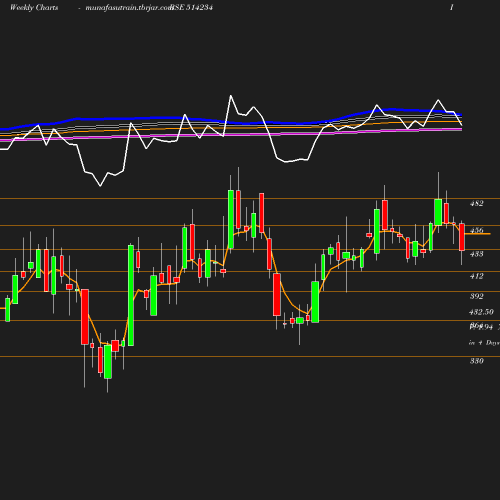The width and height of the screenshot is (500, 500).
Task: Click the 456 price level label
Action: 477,230
